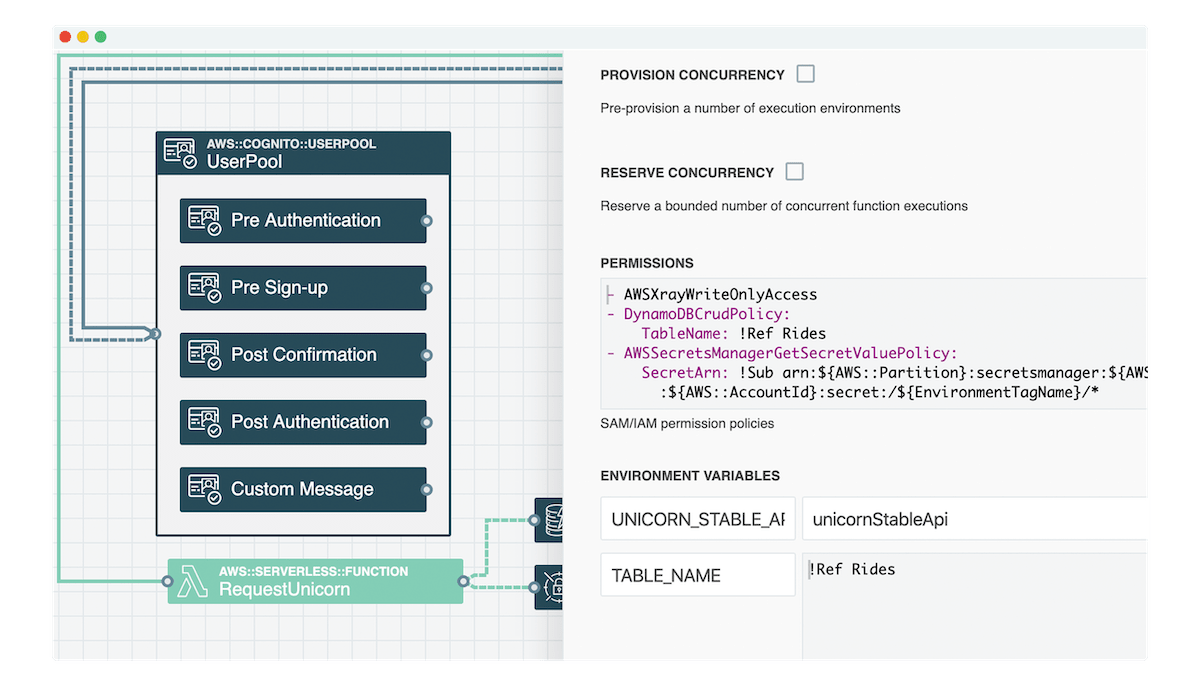Click the Custom Message trigger icon
The image size is (1200, 698).
[205, 489]
